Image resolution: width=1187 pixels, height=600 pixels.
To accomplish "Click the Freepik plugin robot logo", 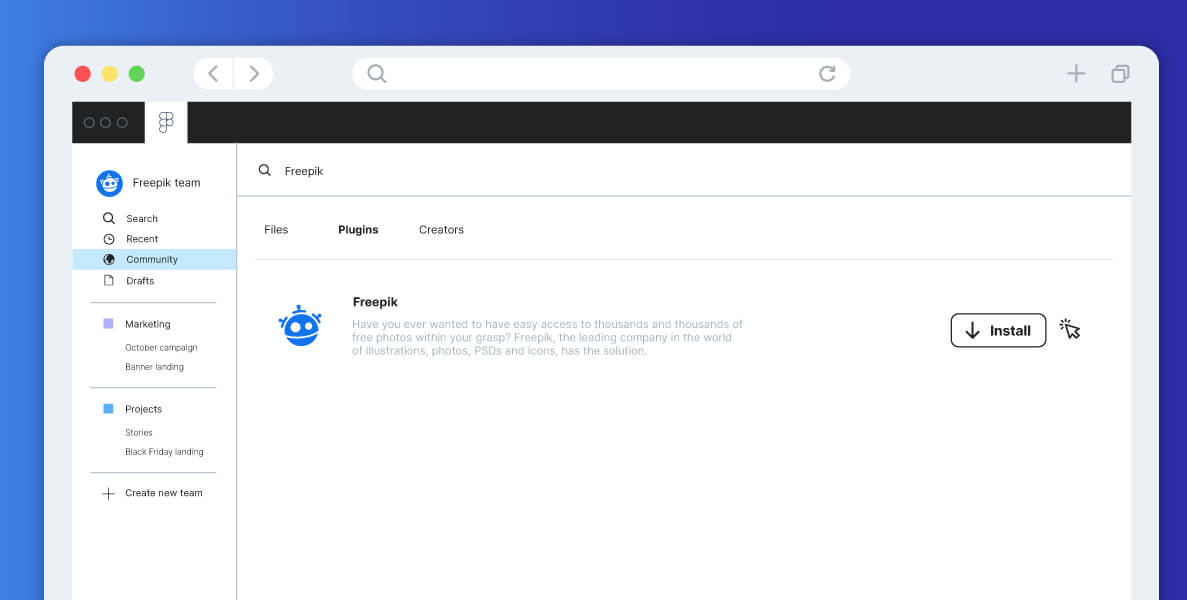I will coord(301,325).
